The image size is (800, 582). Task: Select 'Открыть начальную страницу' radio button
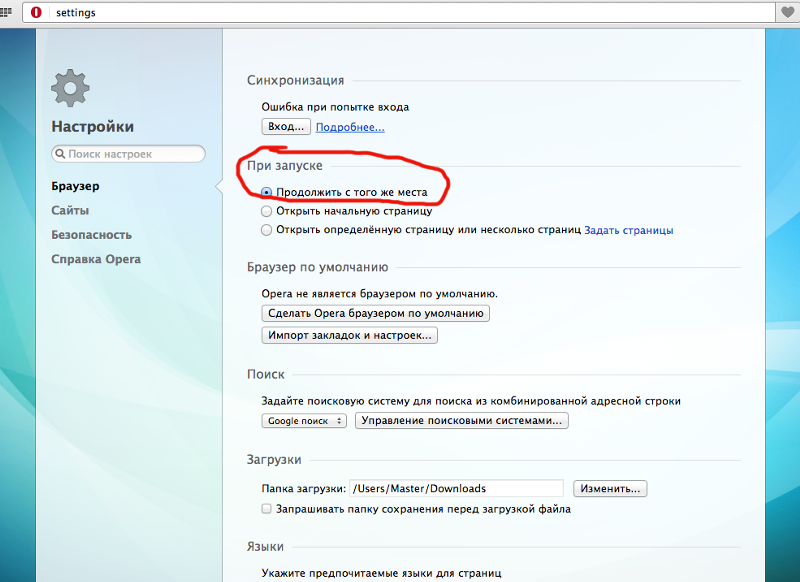(x=266, y=211)
